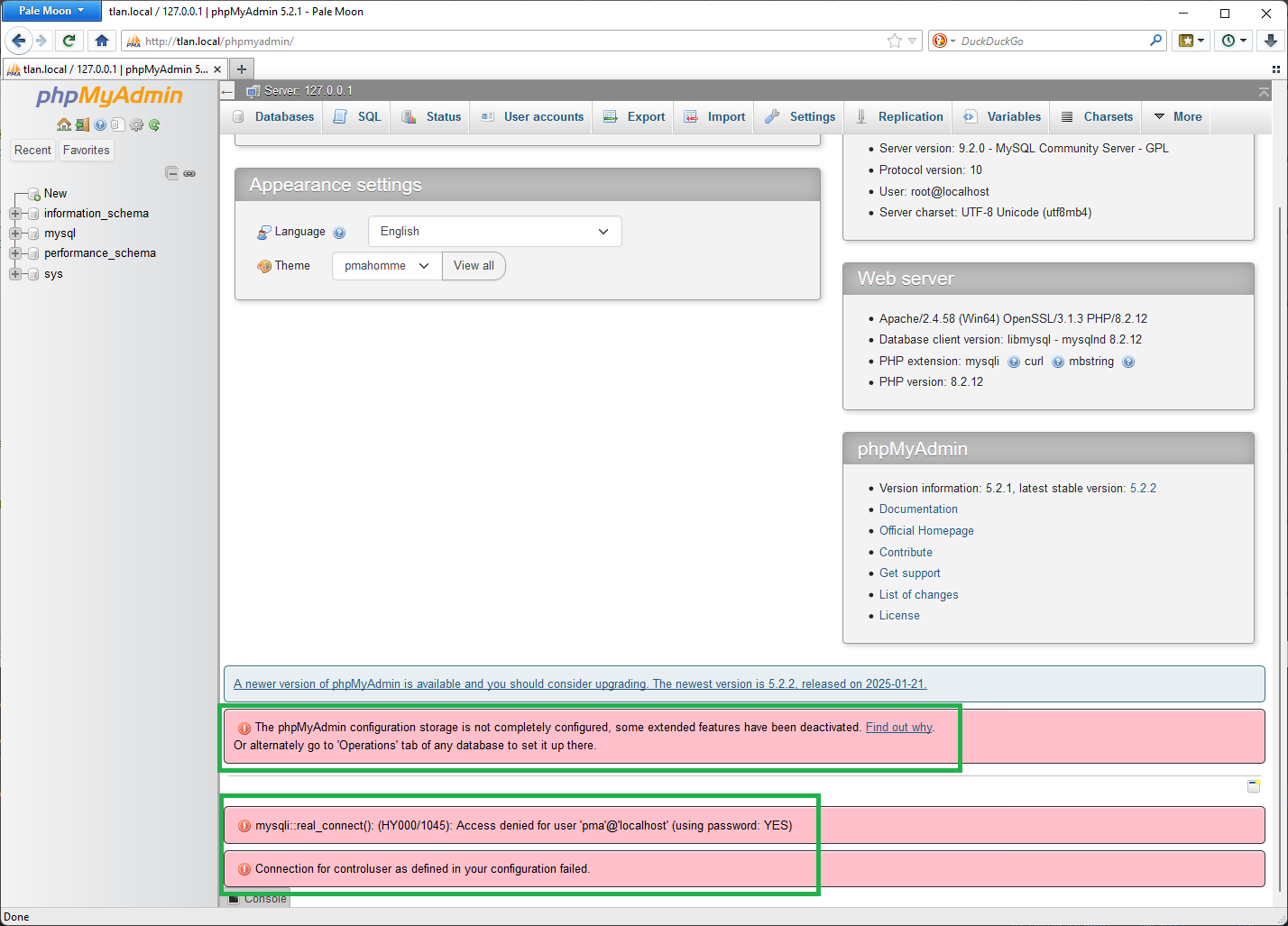Expand the information_schema database node
This screenshot has width=1288, height=926.
tap(15, 214)
